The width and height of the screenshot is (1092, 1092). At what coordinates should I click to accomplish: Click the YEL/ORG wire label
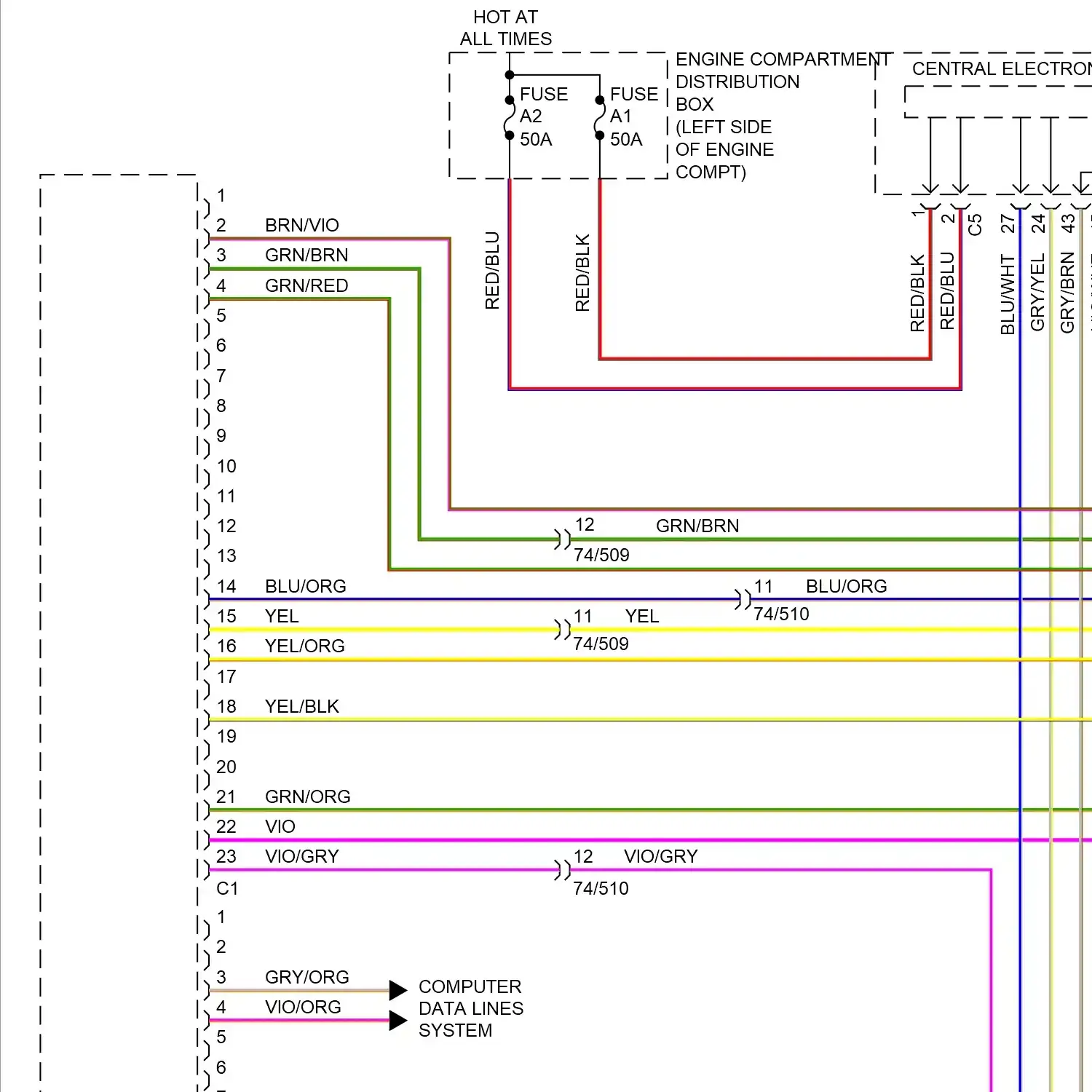click(305, 646)
